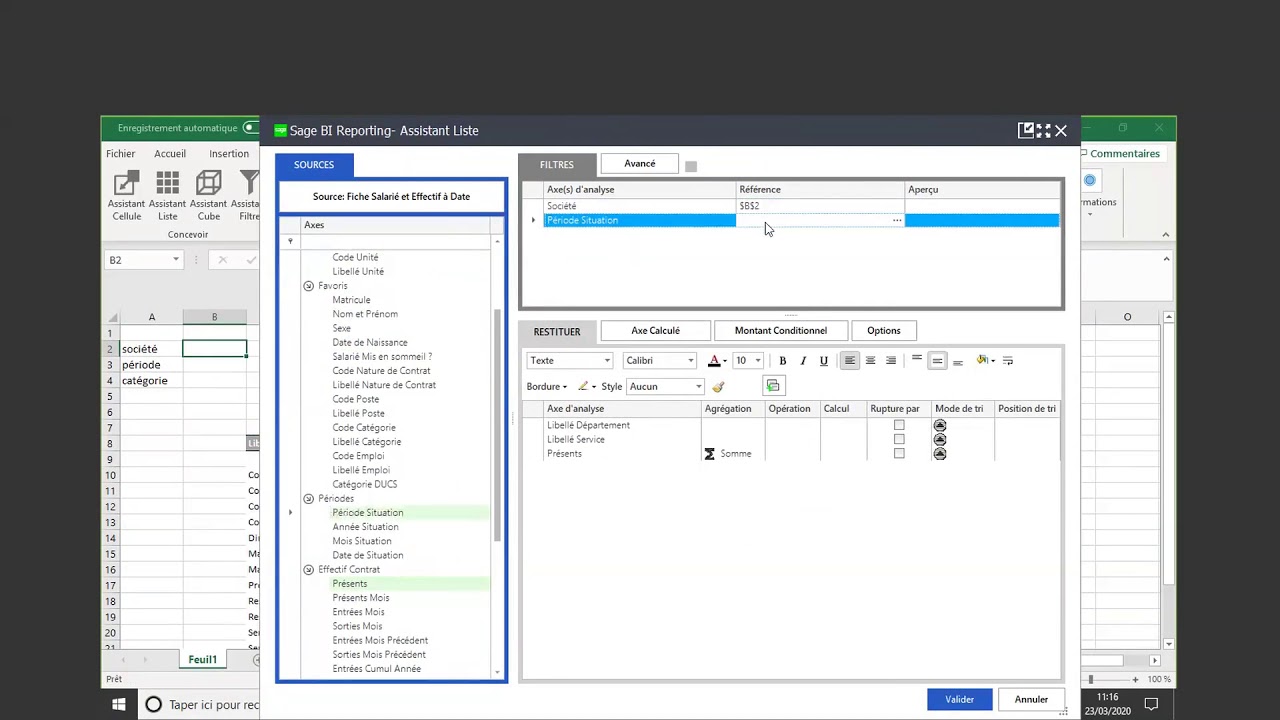This screenshot has width=1280, height=720.
Task: Click the format painter brush icon
Action: pos(718,387)
